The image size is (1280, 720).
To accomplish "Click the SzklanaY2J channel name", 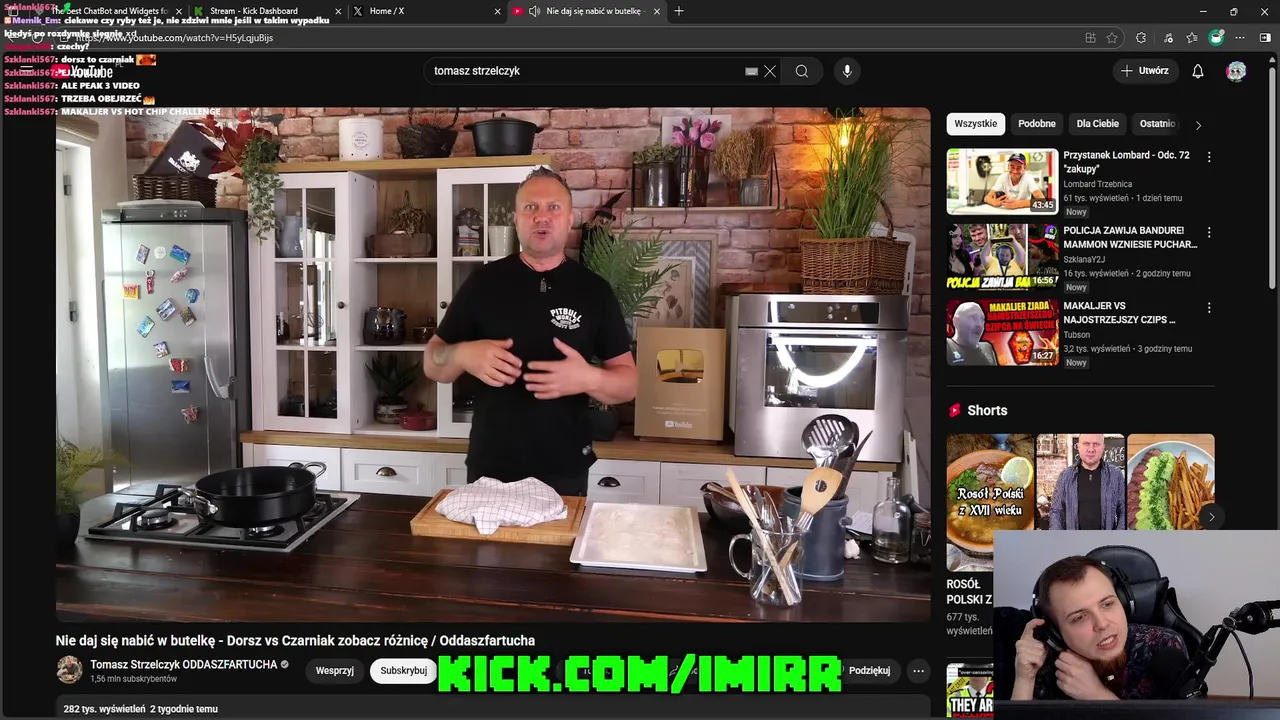I will point(1084,259).
